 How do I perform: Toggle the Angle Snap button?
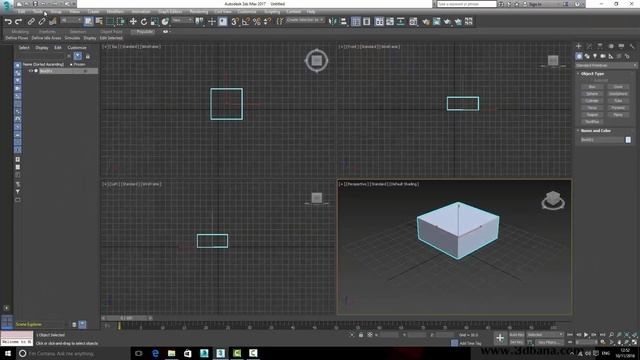click(x=246, y=22)
